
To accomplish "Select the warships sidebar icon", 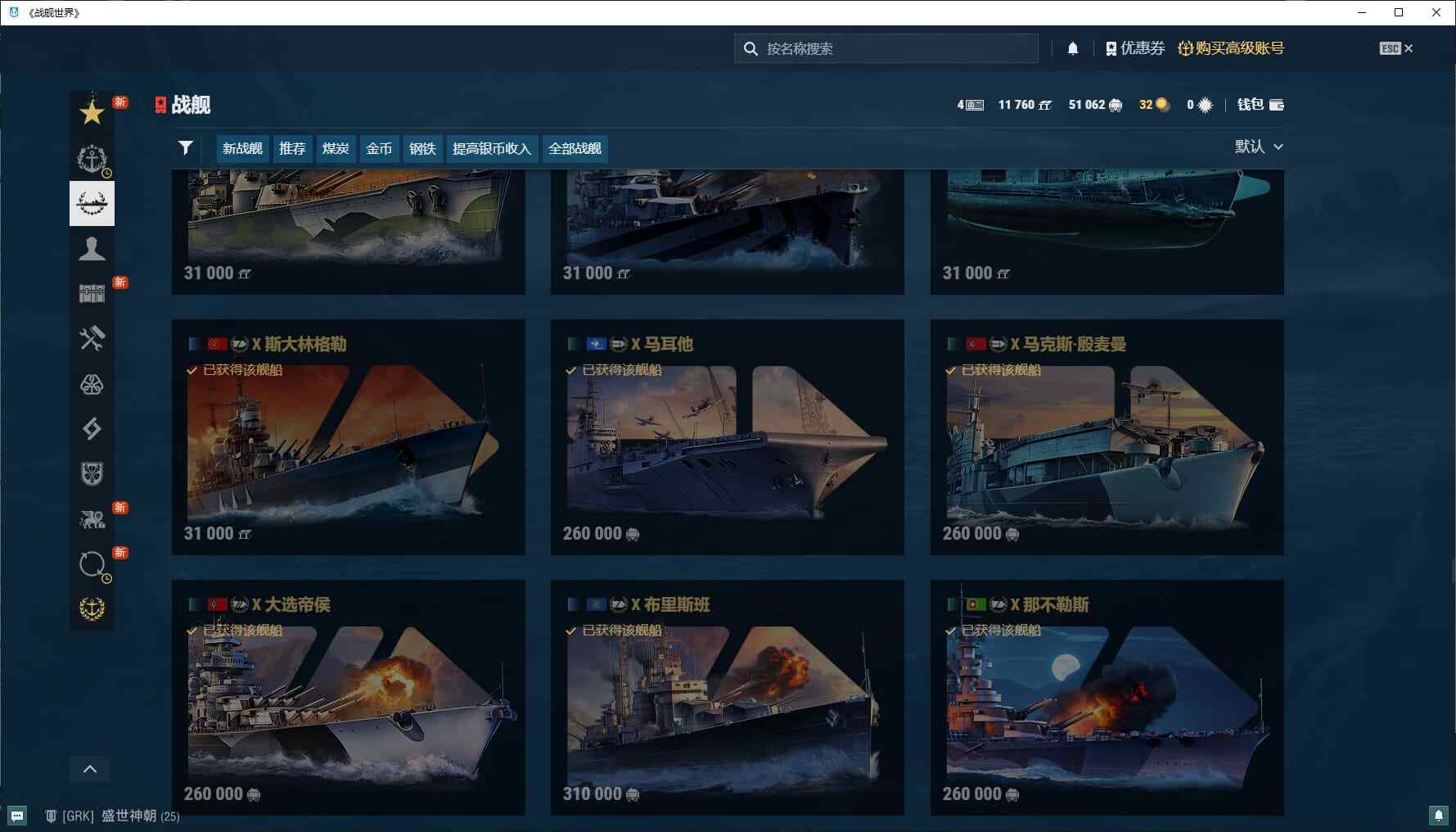I will click(92, 203).
